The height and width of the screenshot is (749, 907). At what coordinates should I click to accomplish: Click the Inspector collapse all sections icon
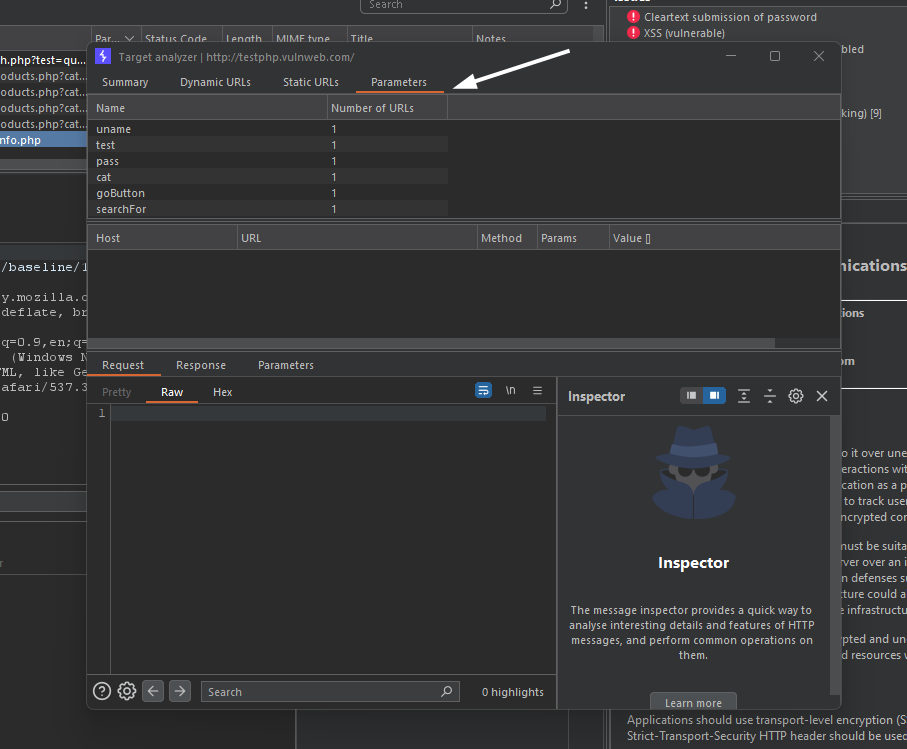770,396
